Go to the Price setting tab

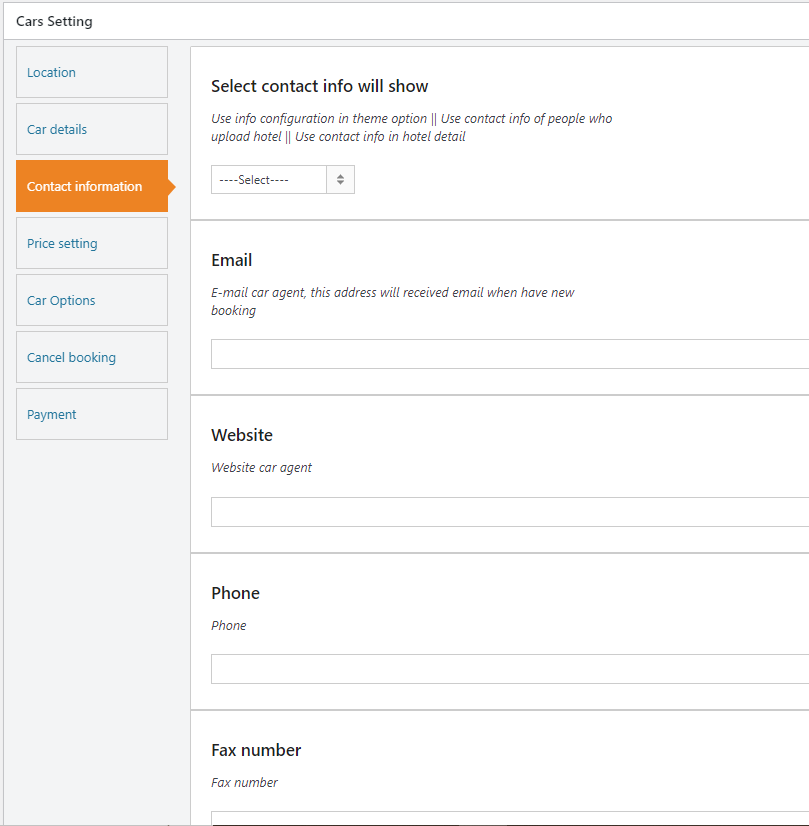(92, 243)
